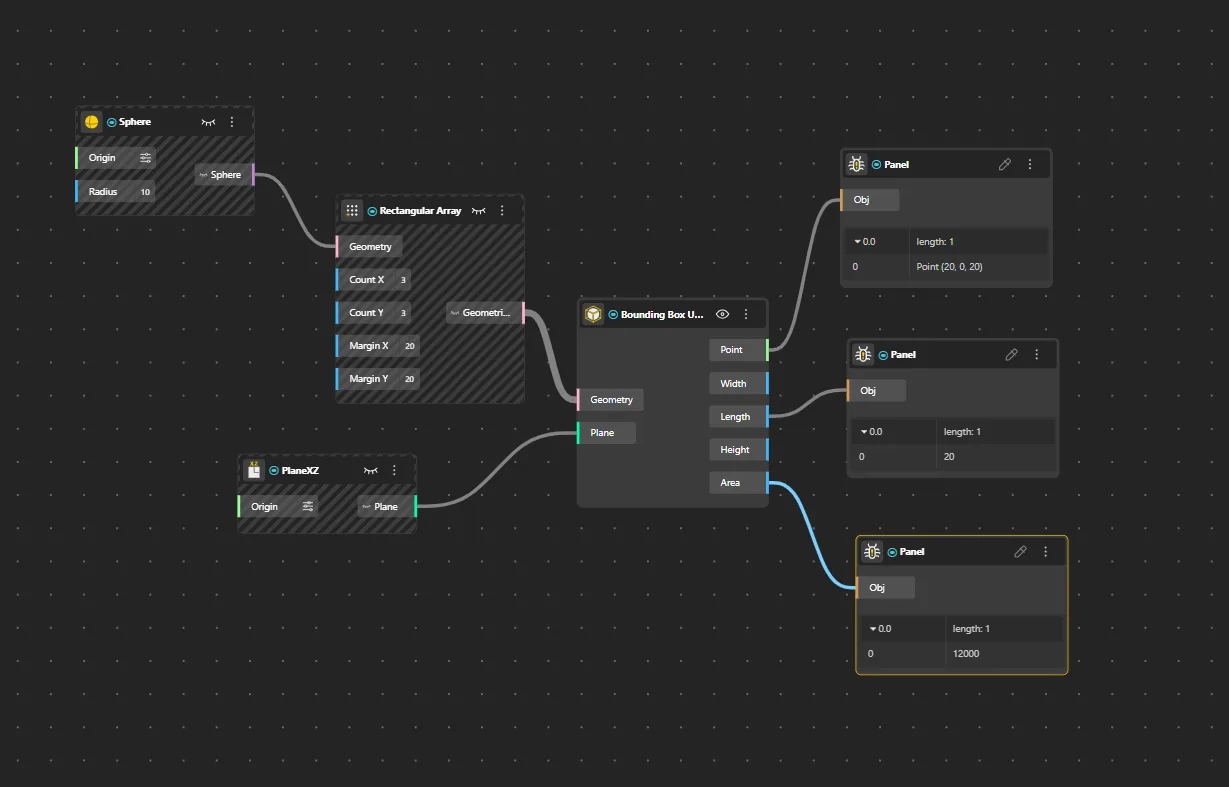Click status circle on the Area panel
The width and height of the screenshot is (1229, 787).
(892, 552)
